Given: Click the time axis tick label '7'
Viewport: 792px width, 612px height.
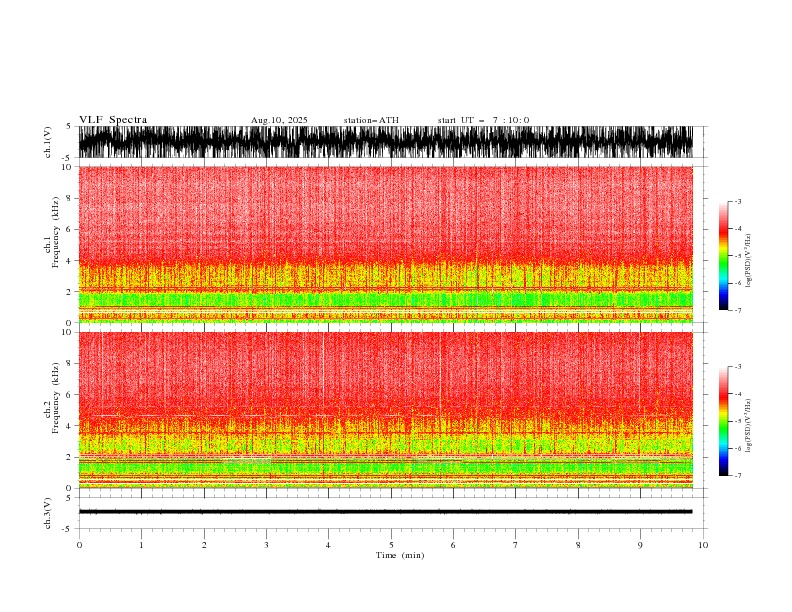Looking at the screenshot, I should pos(516,545).
